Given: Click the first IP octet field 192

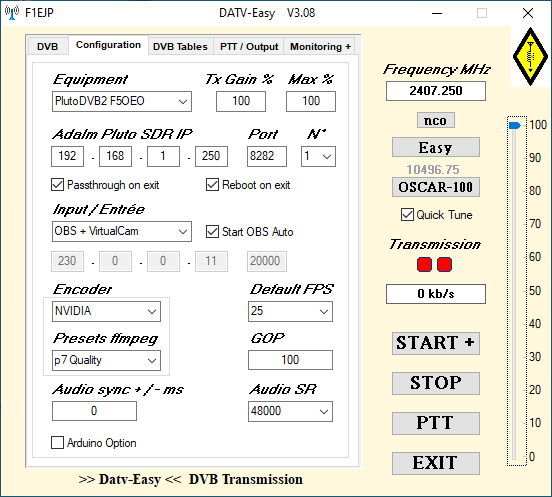Looking at the screenshot, I should pos(68,156).
